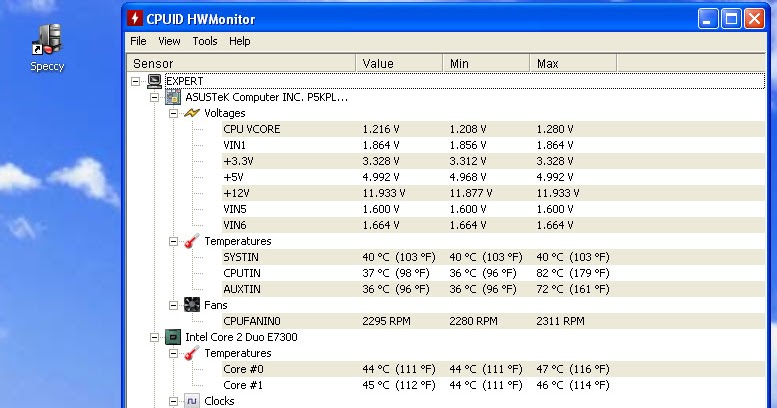This screenshot has height=408, width=777.
Task: Open the Tools menu
Action: [x=205, y=41]
